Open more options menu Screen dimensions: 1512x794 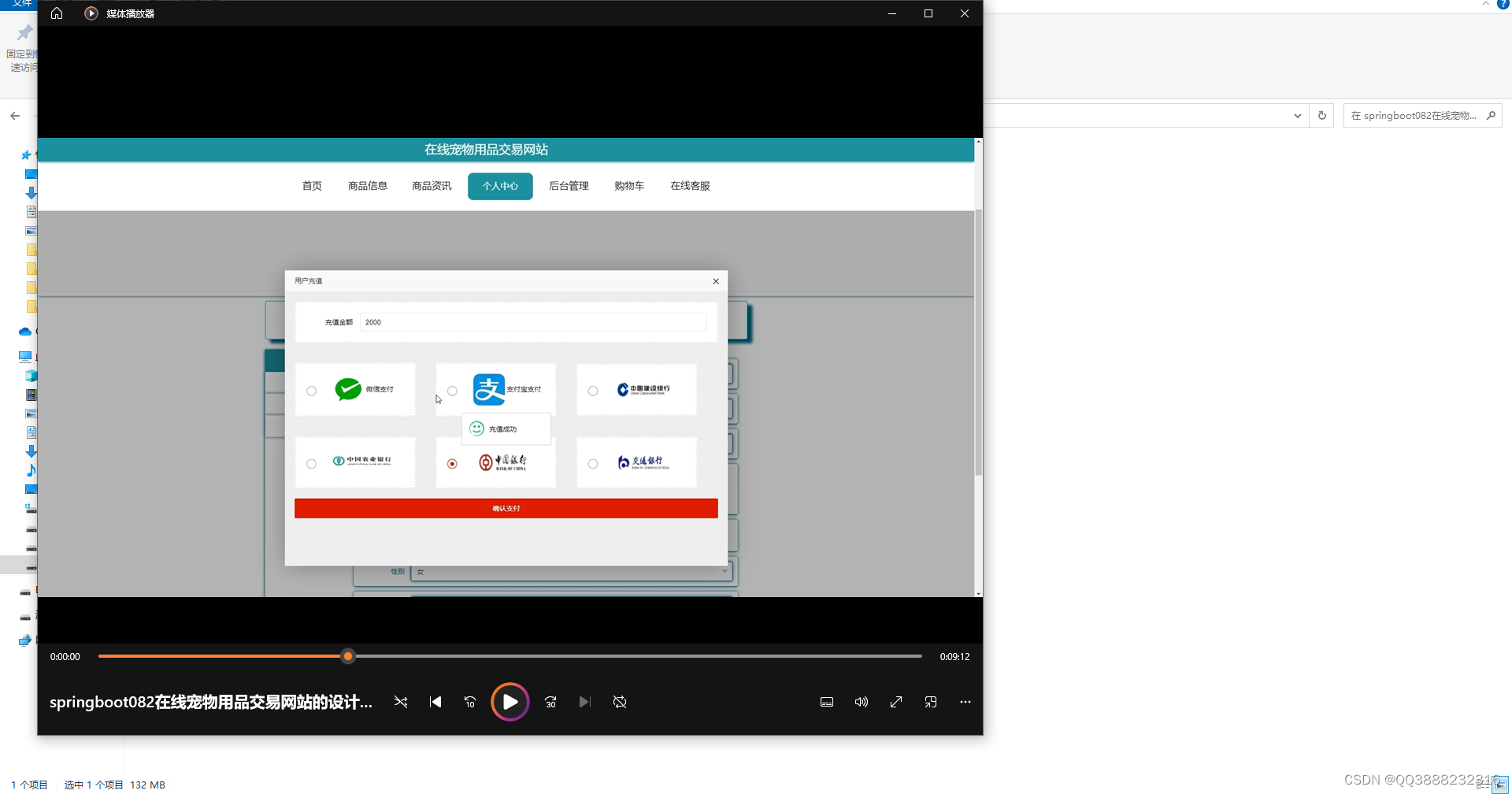pyautogui.click(x=965, y=702)
